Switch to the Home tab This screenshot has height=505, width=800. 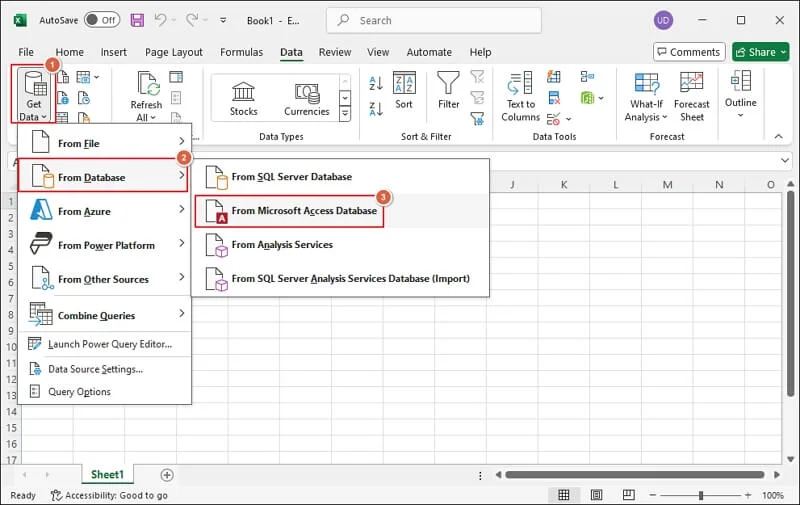(x=69, y=52)
